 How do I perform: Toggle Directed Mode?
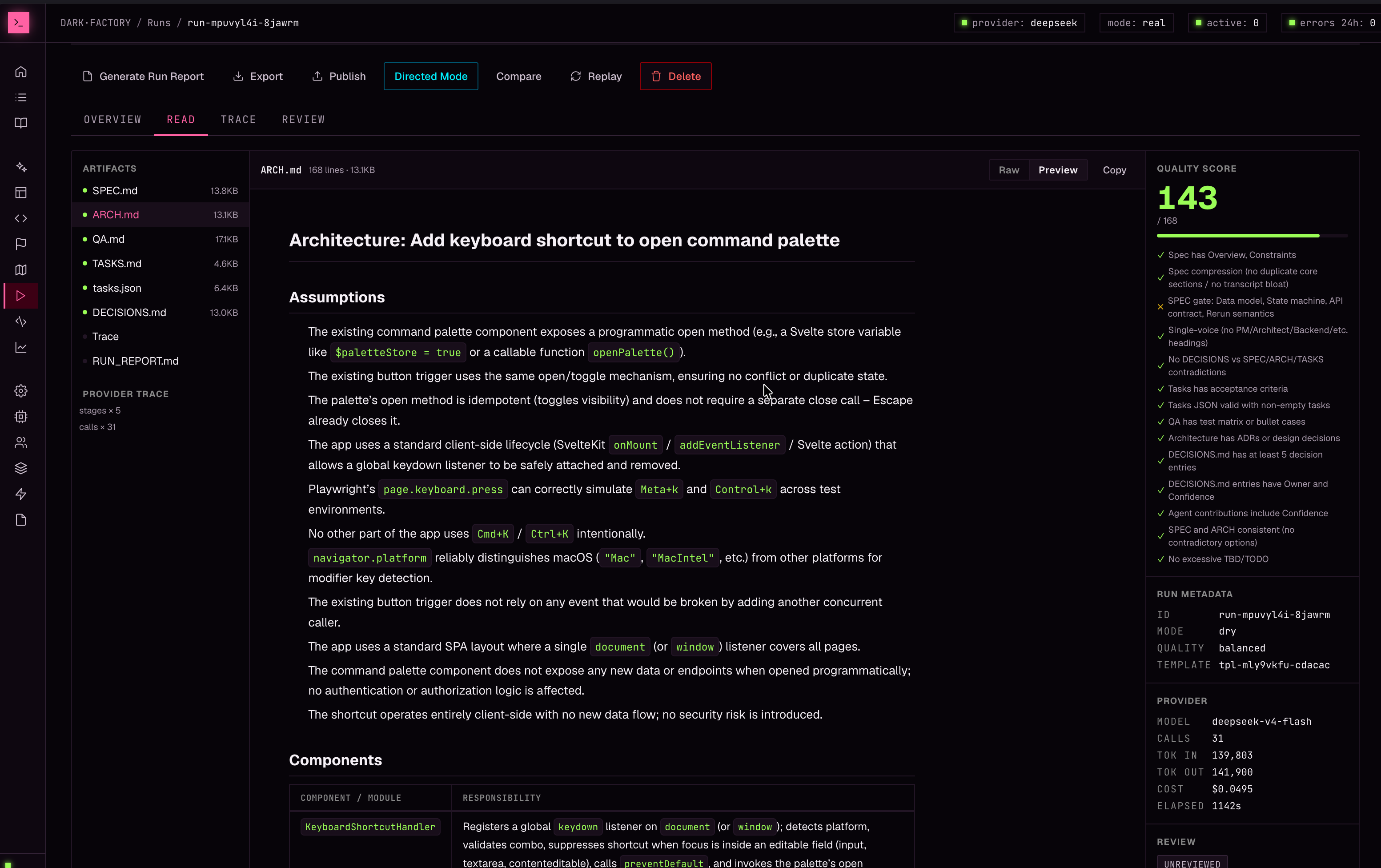(x=431, y=76)
